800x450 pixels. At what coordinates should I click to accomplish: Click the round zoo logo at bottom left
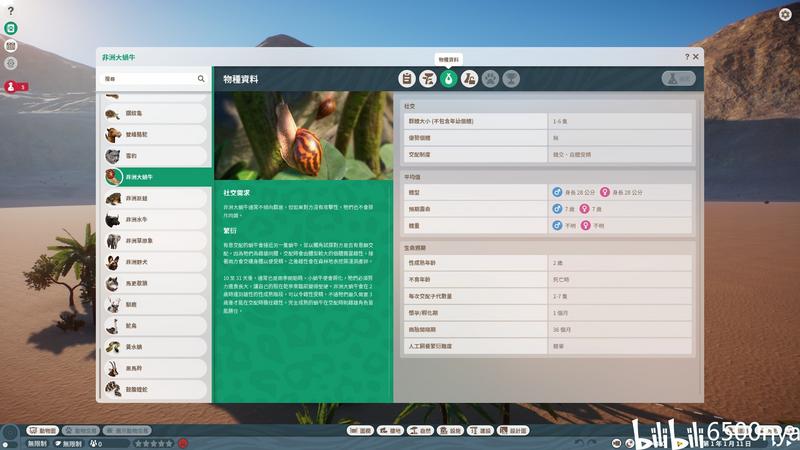point(10,434)
